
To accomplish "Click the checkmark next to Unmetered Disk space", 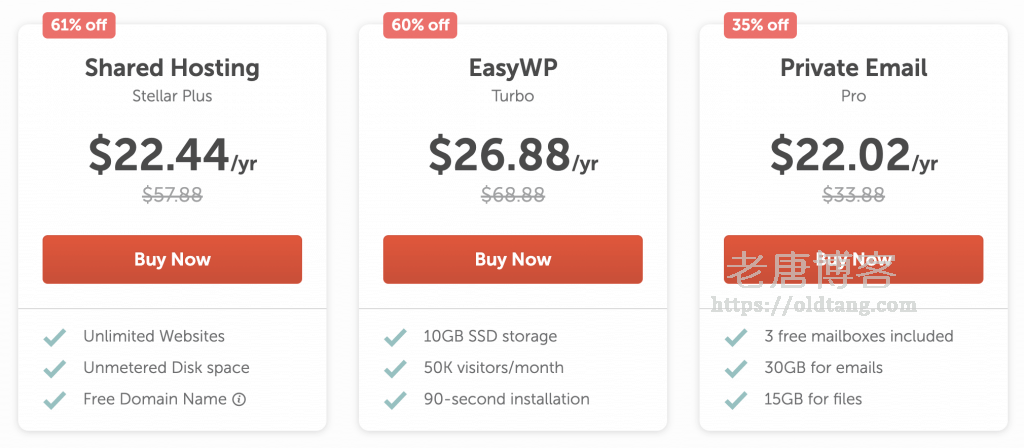I will tap(55, 368).
